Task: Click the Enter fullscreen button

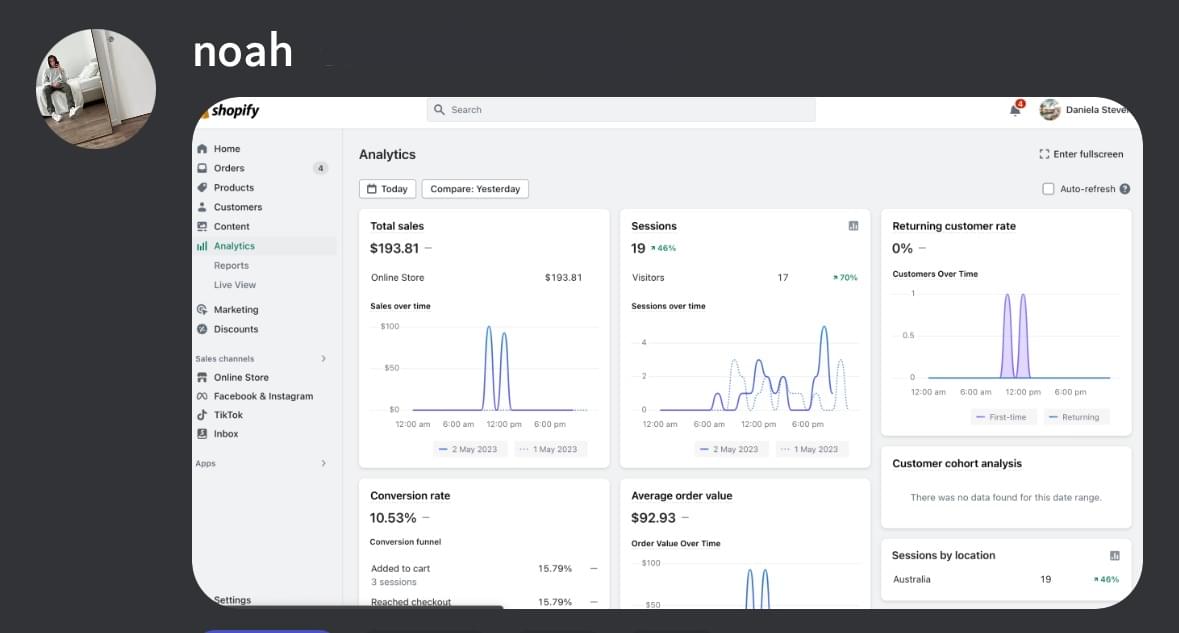Action: click(1081, 154)
